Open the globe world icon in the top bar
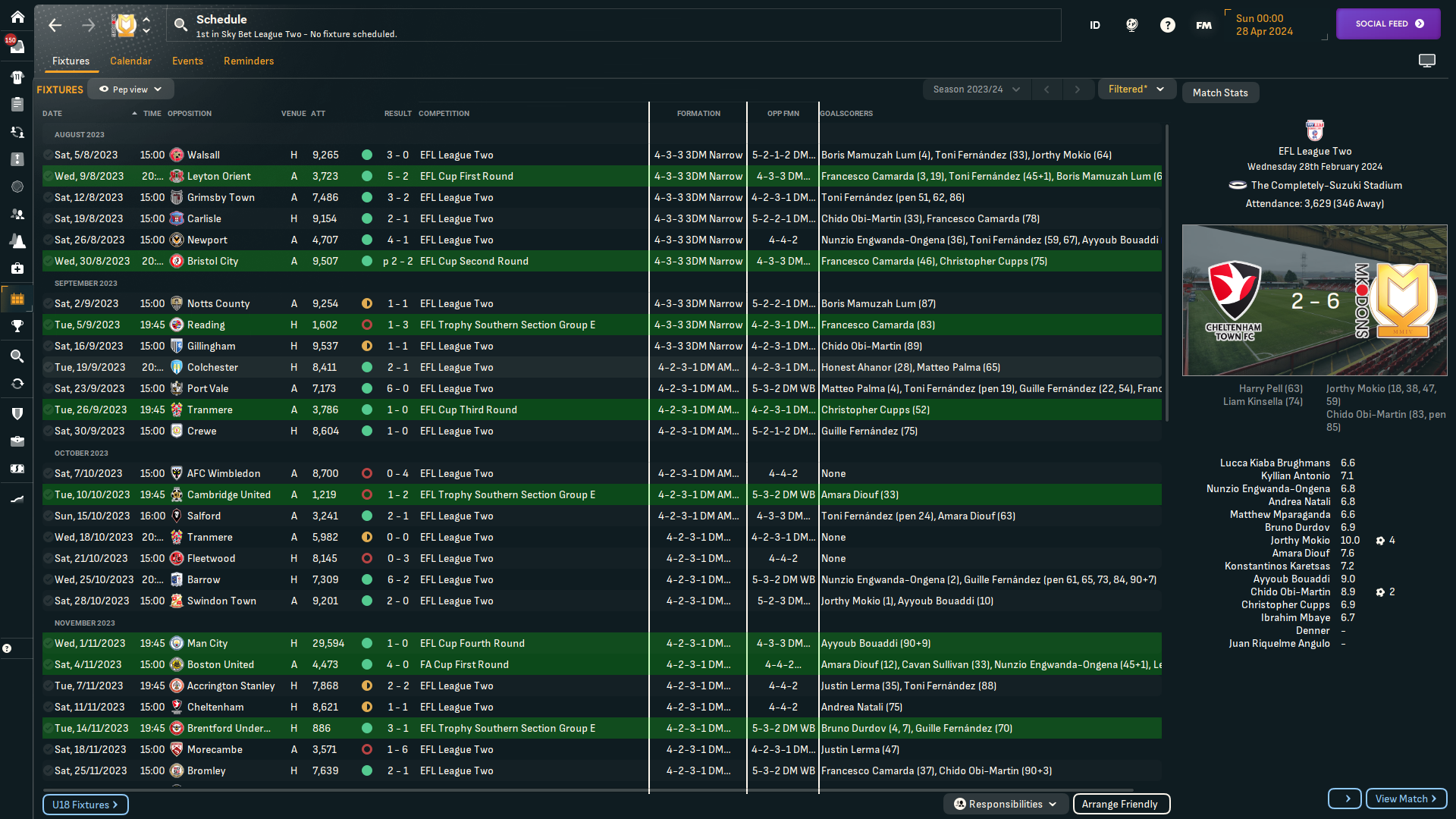1456x819 pixels. coord(1131,25)
